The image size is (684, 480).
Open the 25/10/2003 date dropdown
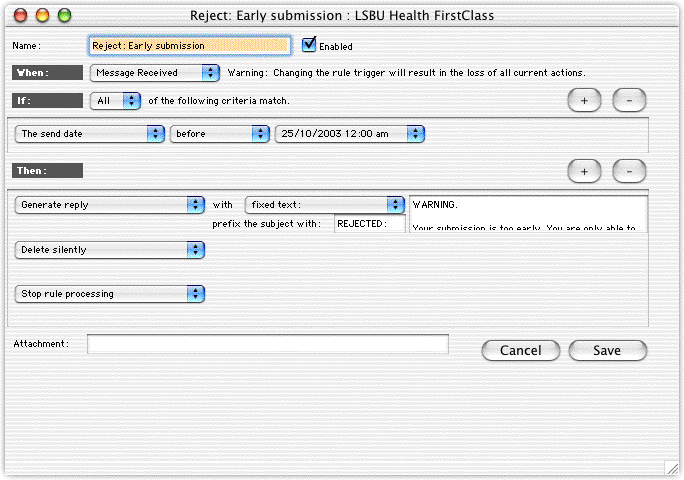coord(350,133)
